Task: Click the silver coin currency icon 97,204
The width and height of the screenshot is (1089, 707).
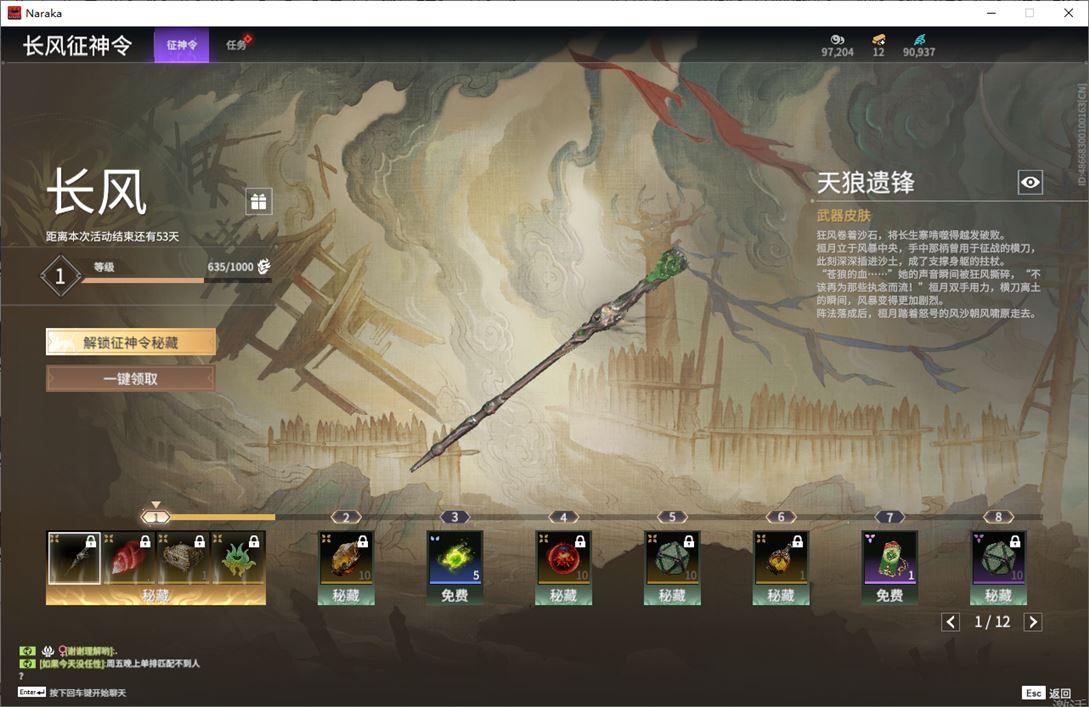Action: [837, 40]
